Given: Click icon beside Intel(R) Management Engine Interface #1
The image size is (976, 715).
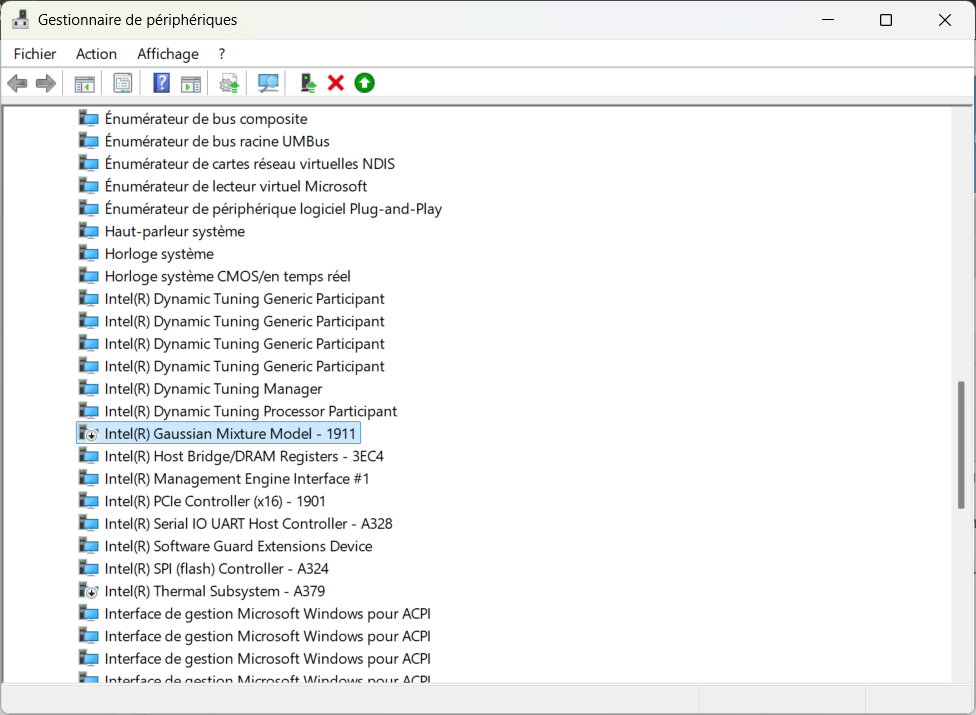Looking at the screenshot, I should (x=88, y=479).
